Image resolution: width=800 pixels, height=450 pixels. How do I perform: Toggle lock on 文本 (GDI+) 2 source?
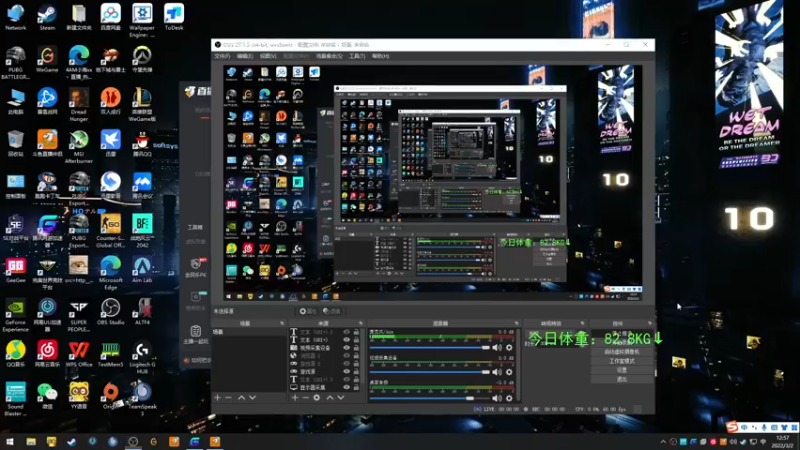[357, 332]
